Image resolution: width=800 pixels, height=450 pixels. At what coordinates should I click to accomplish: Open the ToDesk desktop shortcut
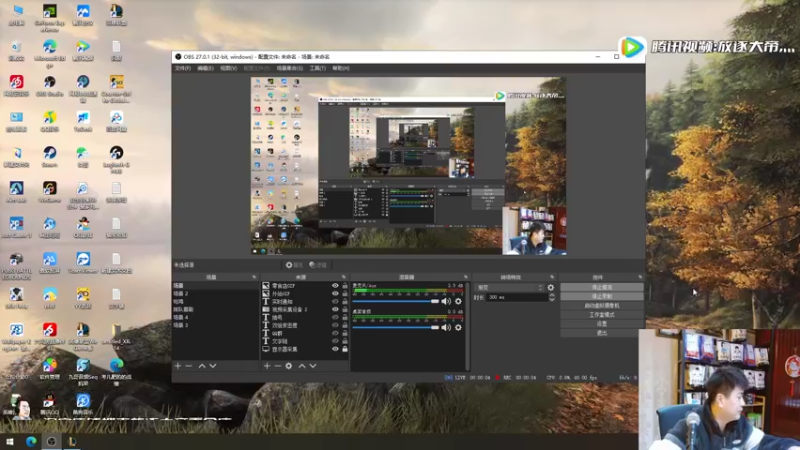[x=83, y=121]
